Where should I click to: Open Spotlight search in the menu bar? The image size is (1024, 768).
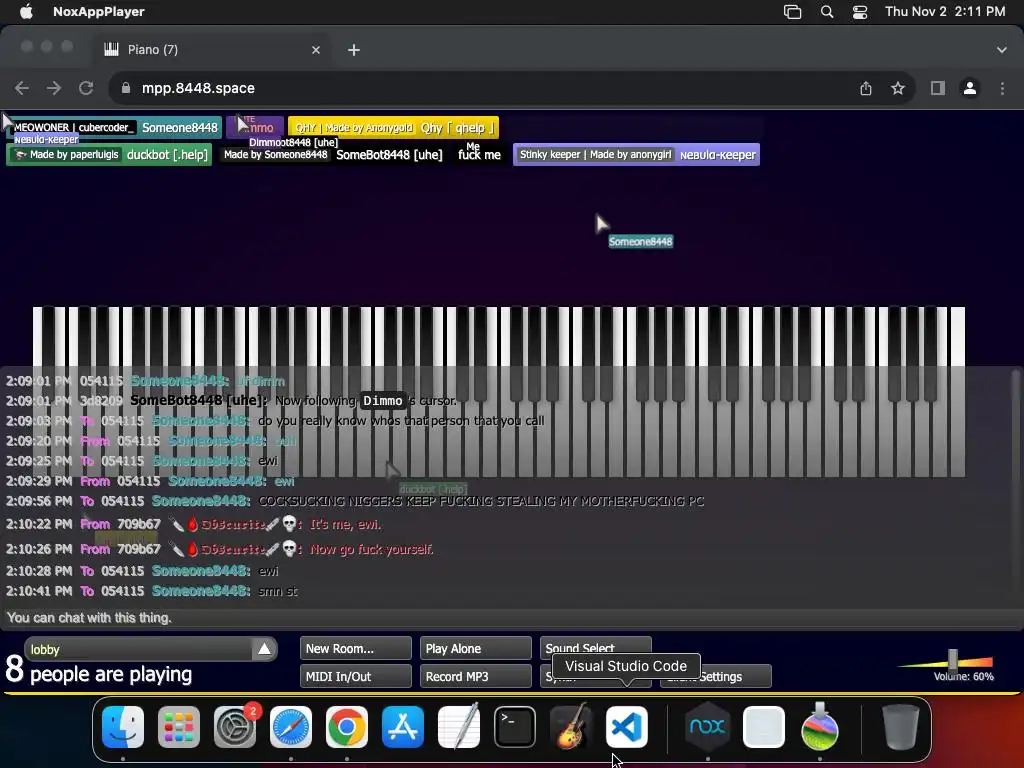click(827, 12)
